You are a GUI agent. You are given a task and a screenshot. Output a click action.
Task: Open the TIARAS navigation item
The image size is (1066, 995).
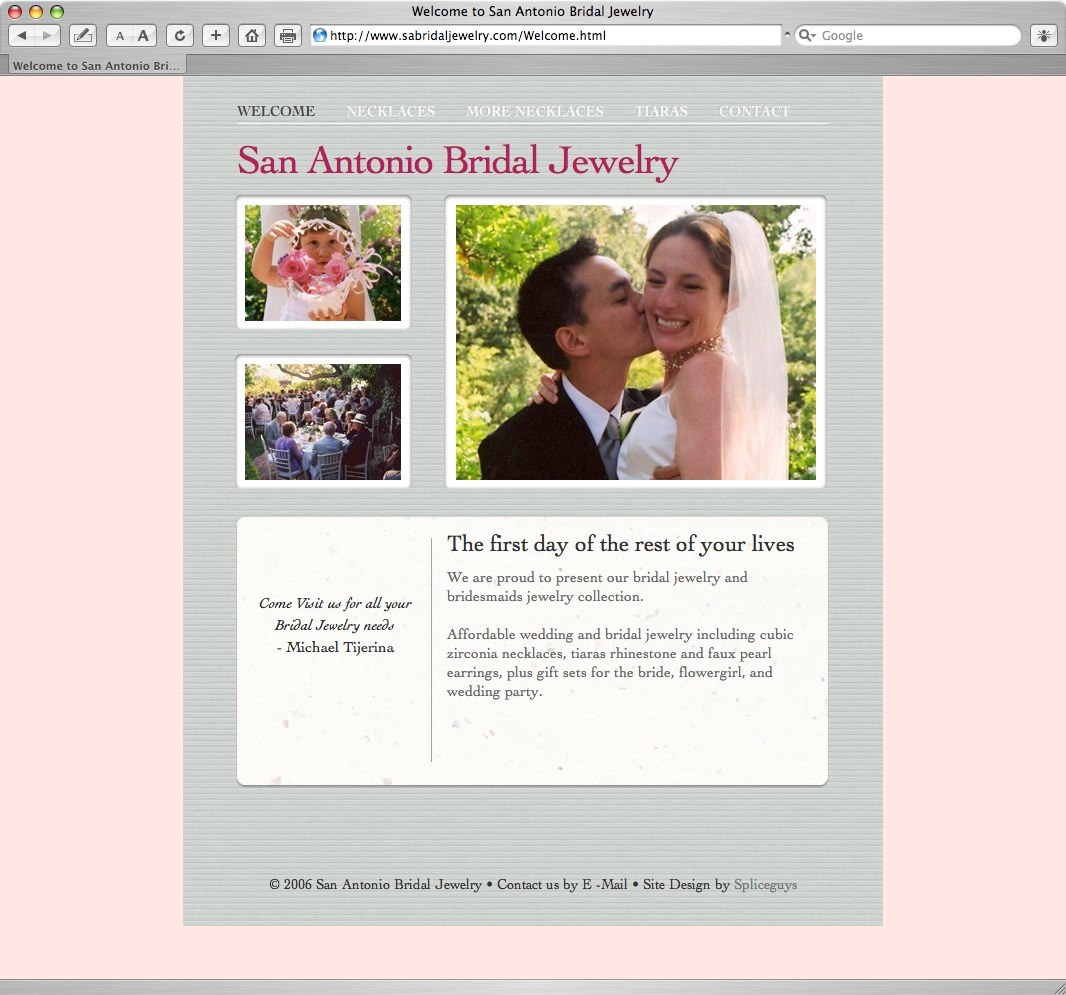(661, 111)
